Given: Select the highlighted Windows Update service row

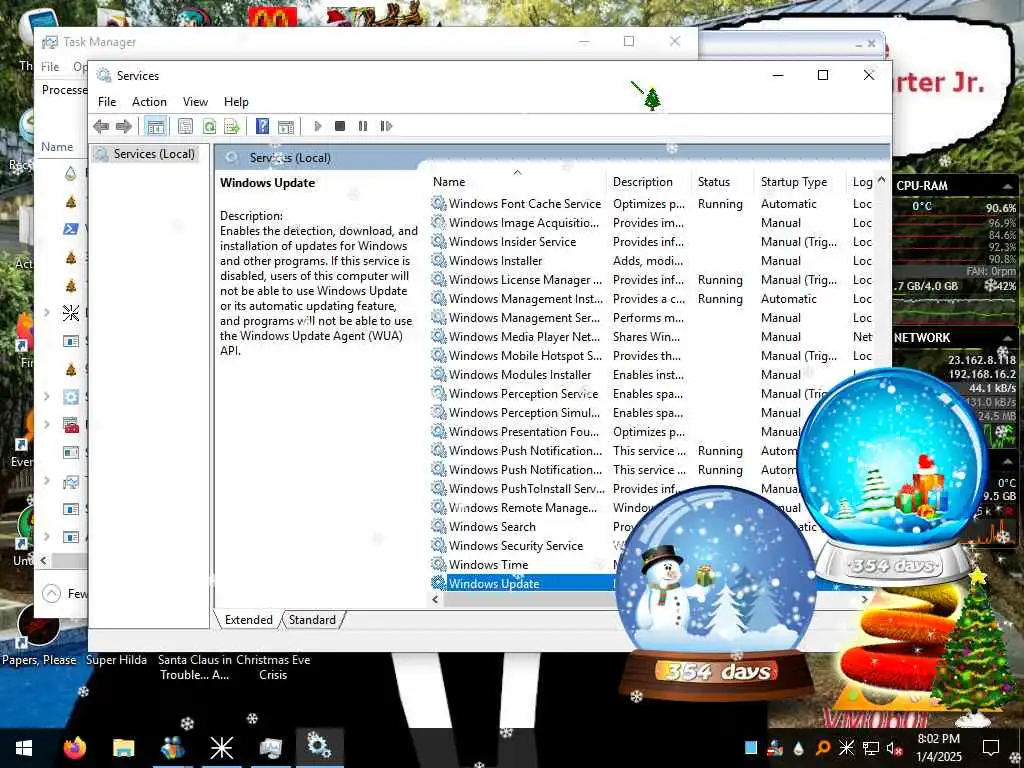Looking at the screenshot, I should [522, 583].
